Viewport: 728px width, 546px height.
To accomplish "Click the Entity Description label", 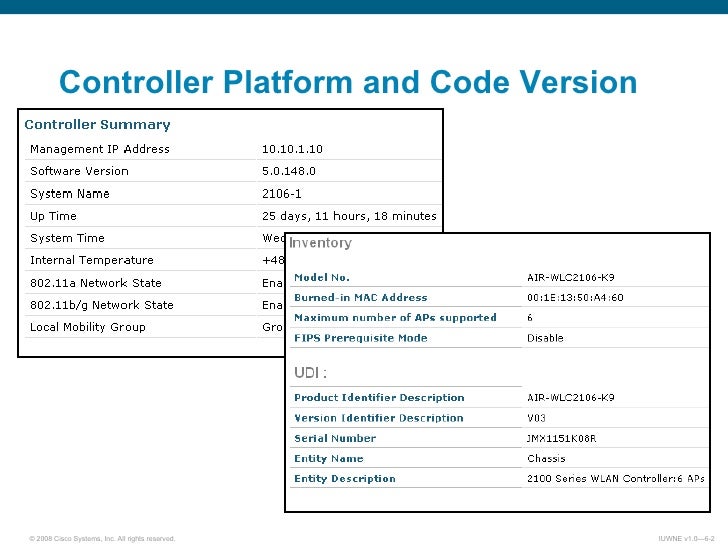I will point(345,479).
